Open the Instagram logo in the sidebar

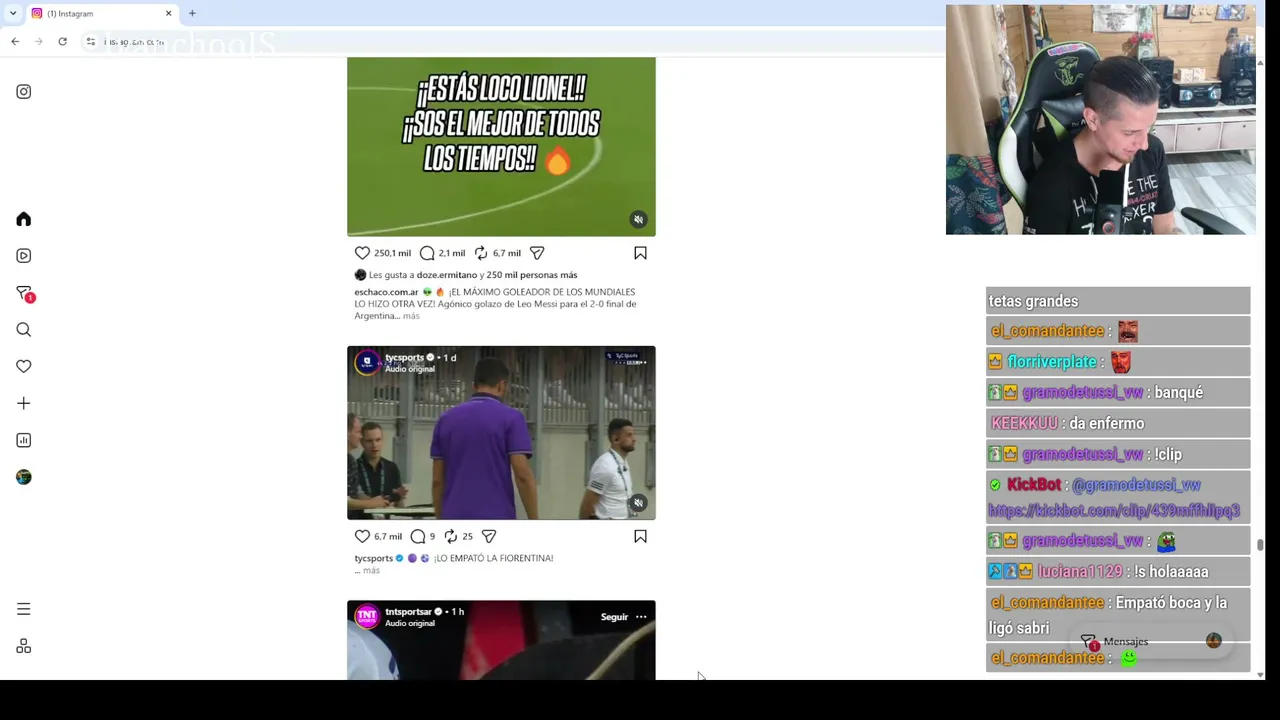[x=24, y=92]
